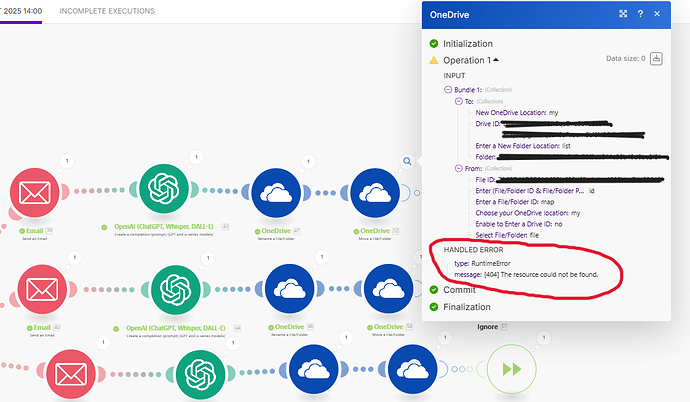
Task: Open the Email module numbered 39
Action: coord(34,193)
